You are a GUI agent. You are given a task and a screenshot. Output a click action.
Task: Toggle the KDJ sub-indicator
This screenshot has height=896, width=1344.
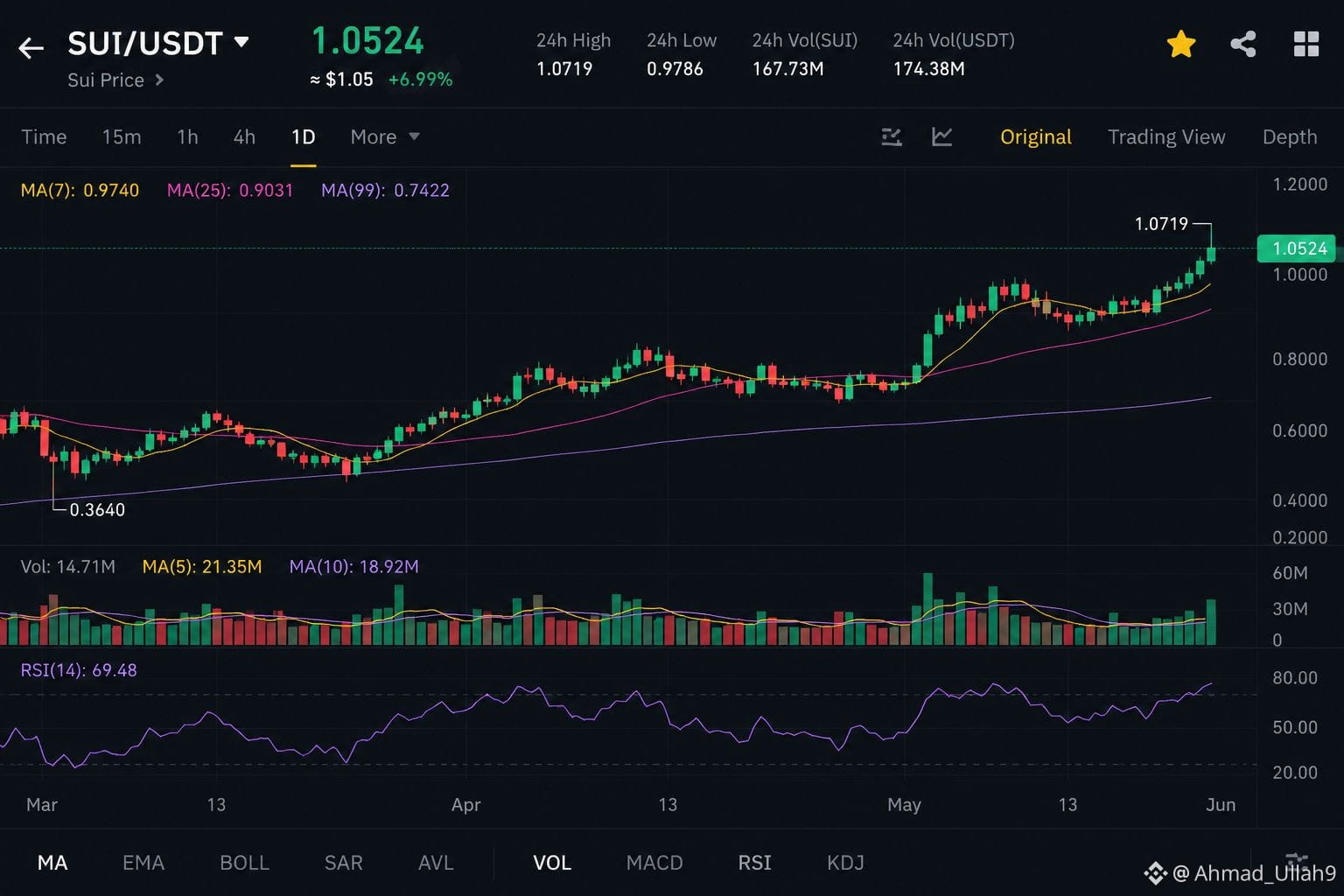click(x=845, y=863)
